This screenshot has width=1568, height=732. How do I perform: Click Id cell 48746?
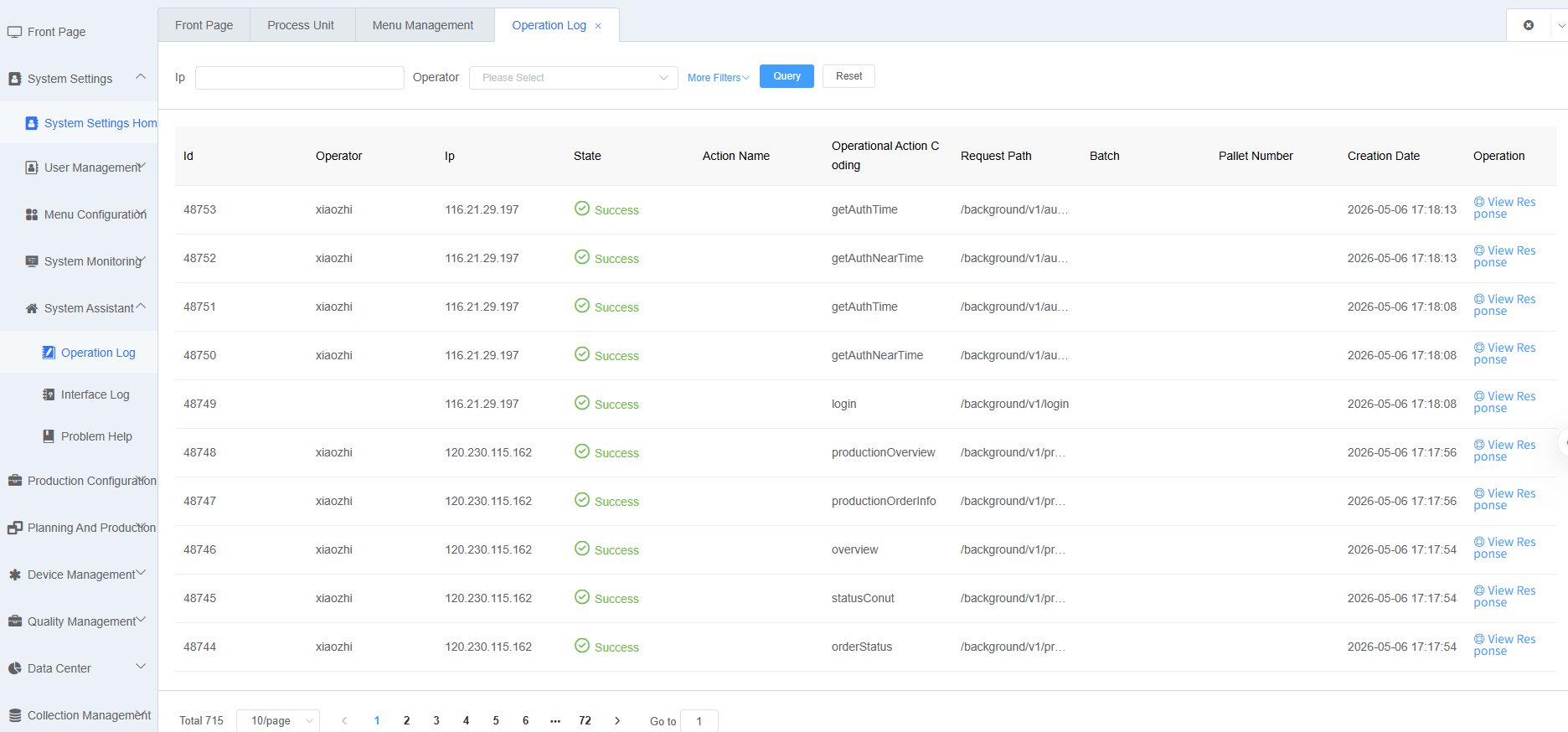[199, 549]
